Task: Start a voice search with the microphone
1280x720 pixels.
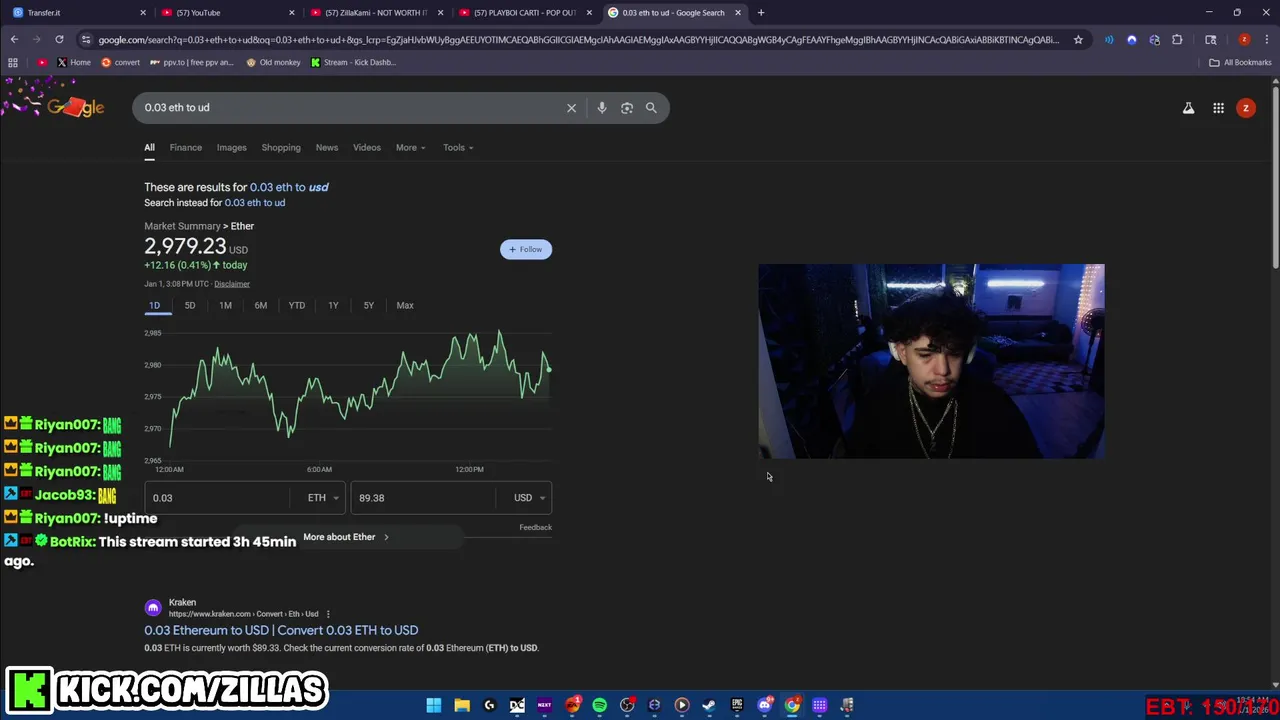Action: pos(601,108)
